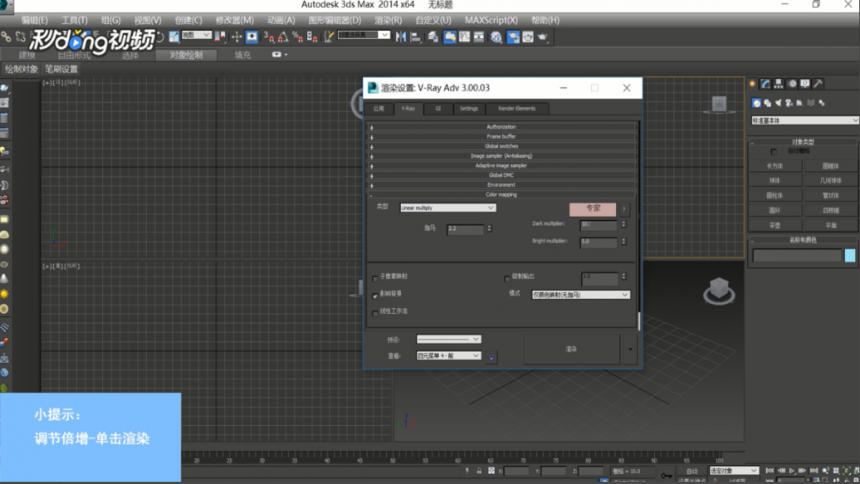Toggle the Angle Snap icon
Image resolution: width=860 pixels, height=484 pixels.
283,37
